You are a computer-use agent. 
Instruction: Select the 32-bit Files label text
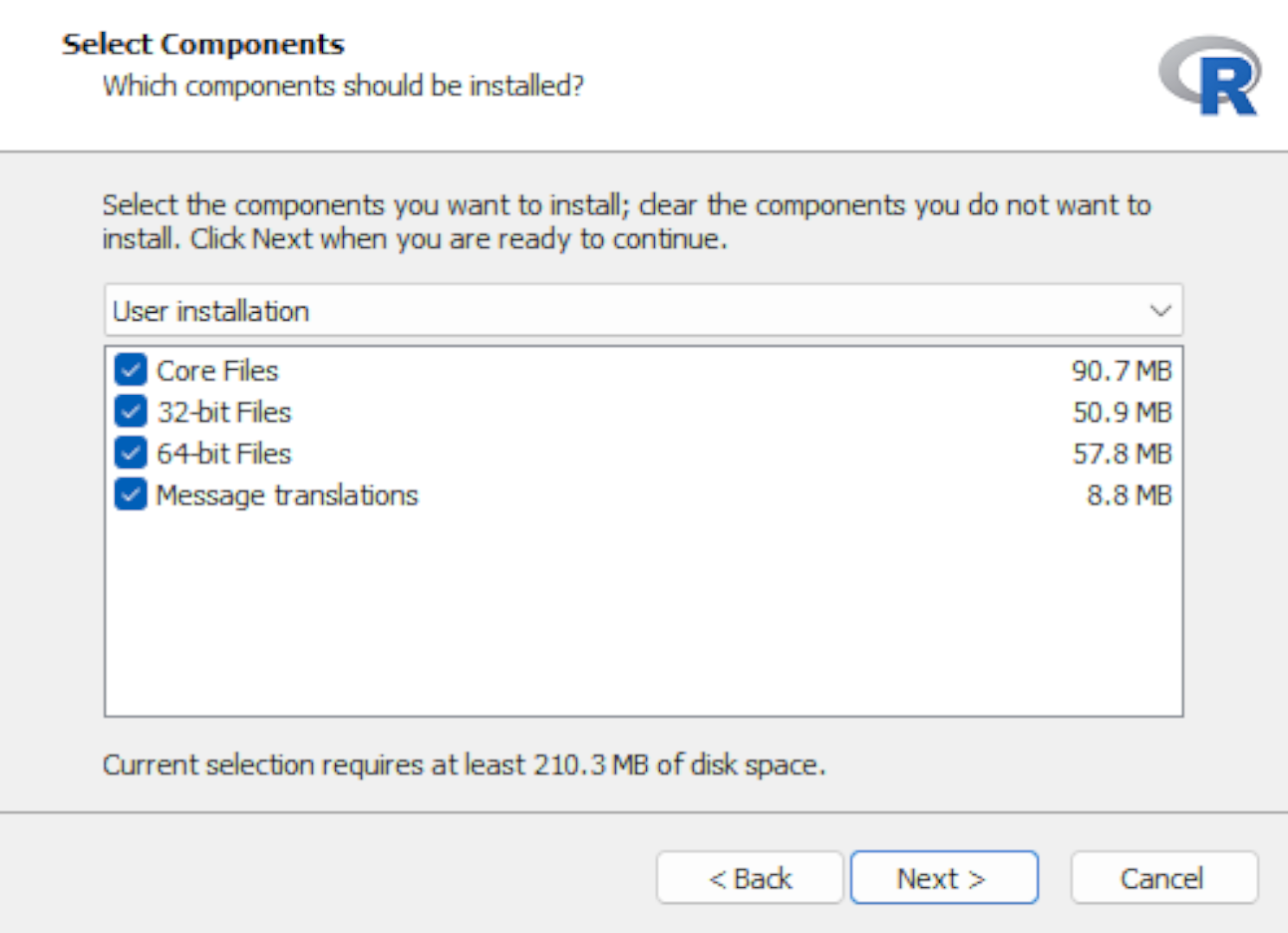click(224, 412)
